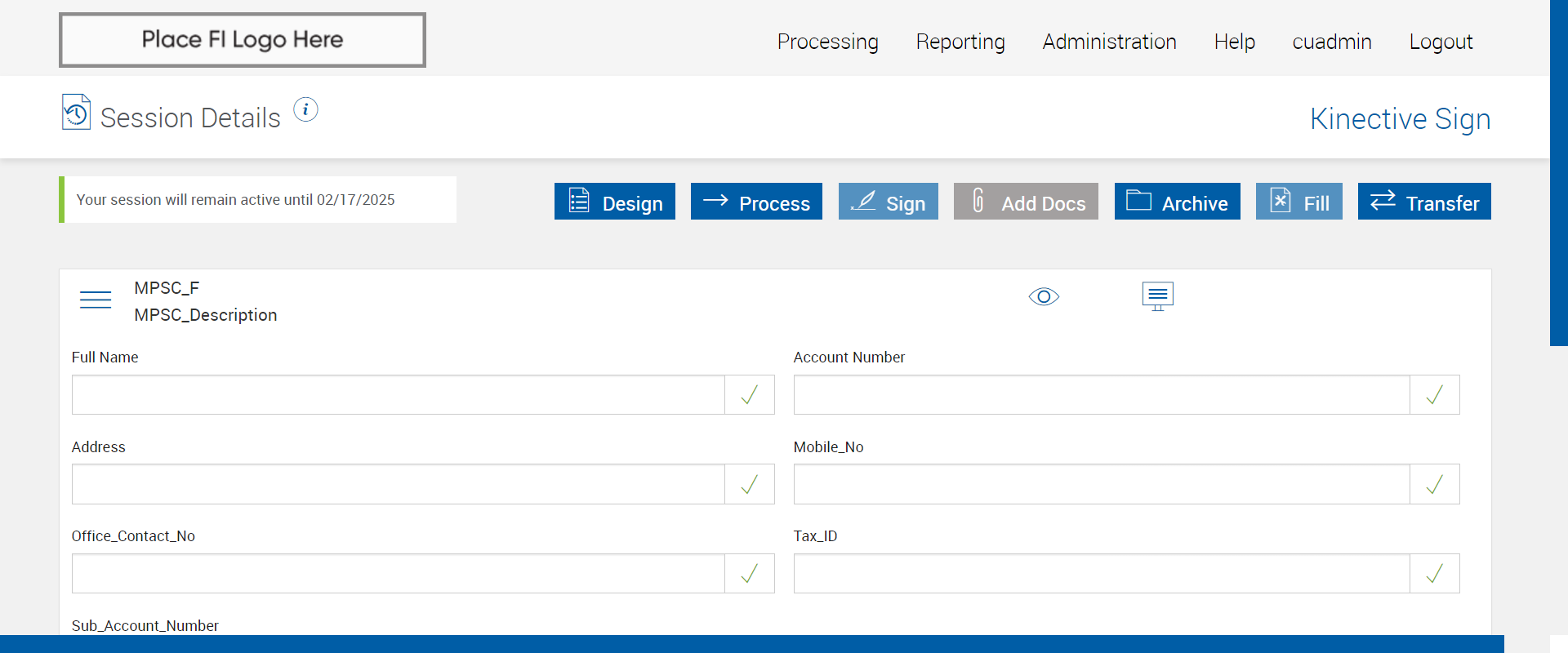Viewport: 1568px width, 653px height.
Task: Toggle the eye preview icon for MPSC_F
Action: coord(1044,296)
